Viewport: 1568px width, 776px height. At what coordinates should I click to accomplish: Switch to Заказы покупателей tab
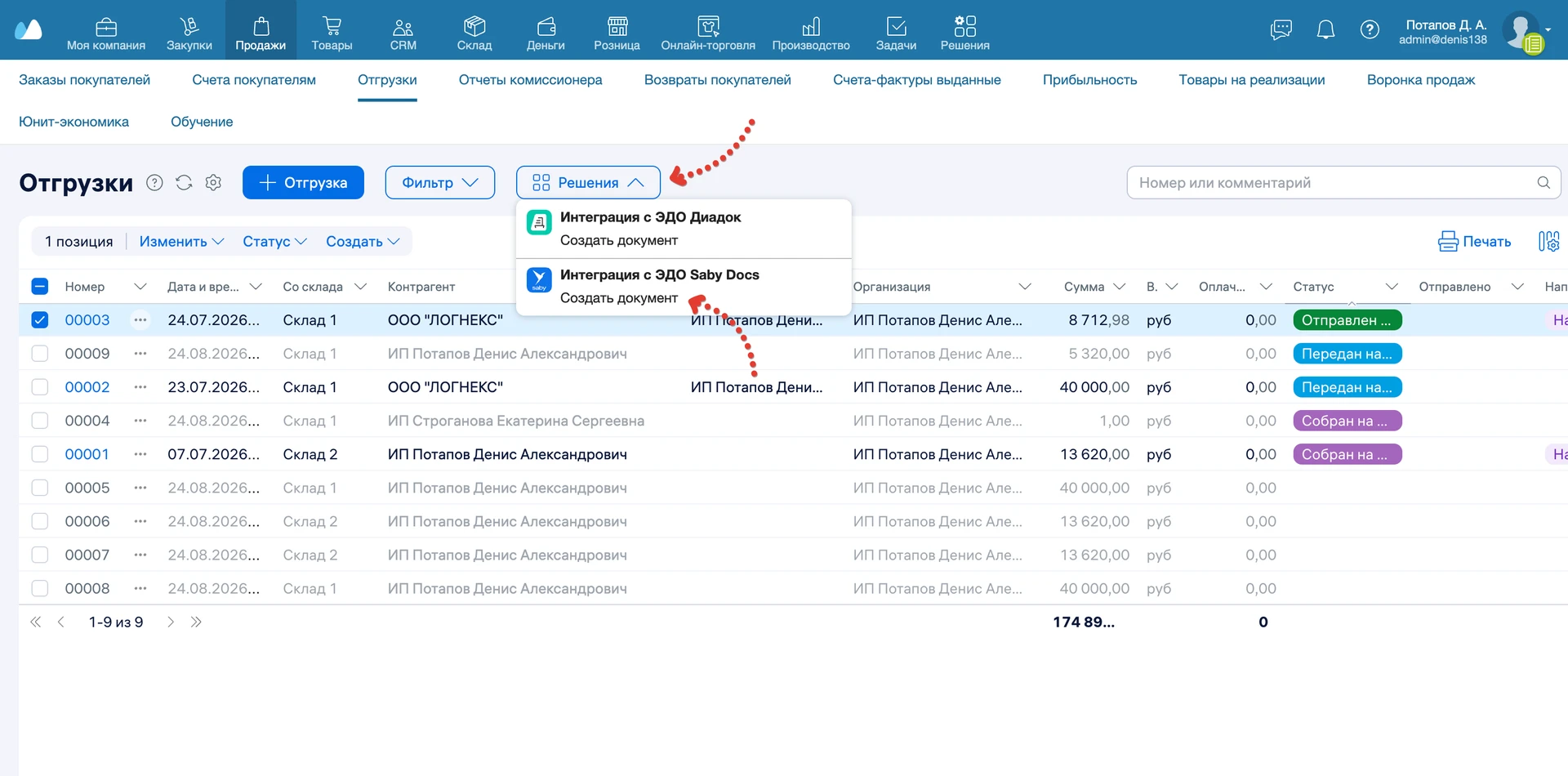[85, 80]
